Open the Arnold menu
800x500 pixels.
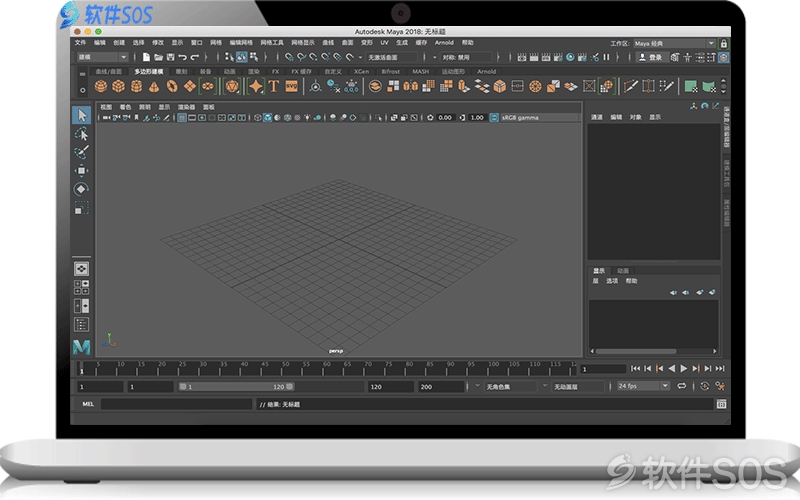444,43
